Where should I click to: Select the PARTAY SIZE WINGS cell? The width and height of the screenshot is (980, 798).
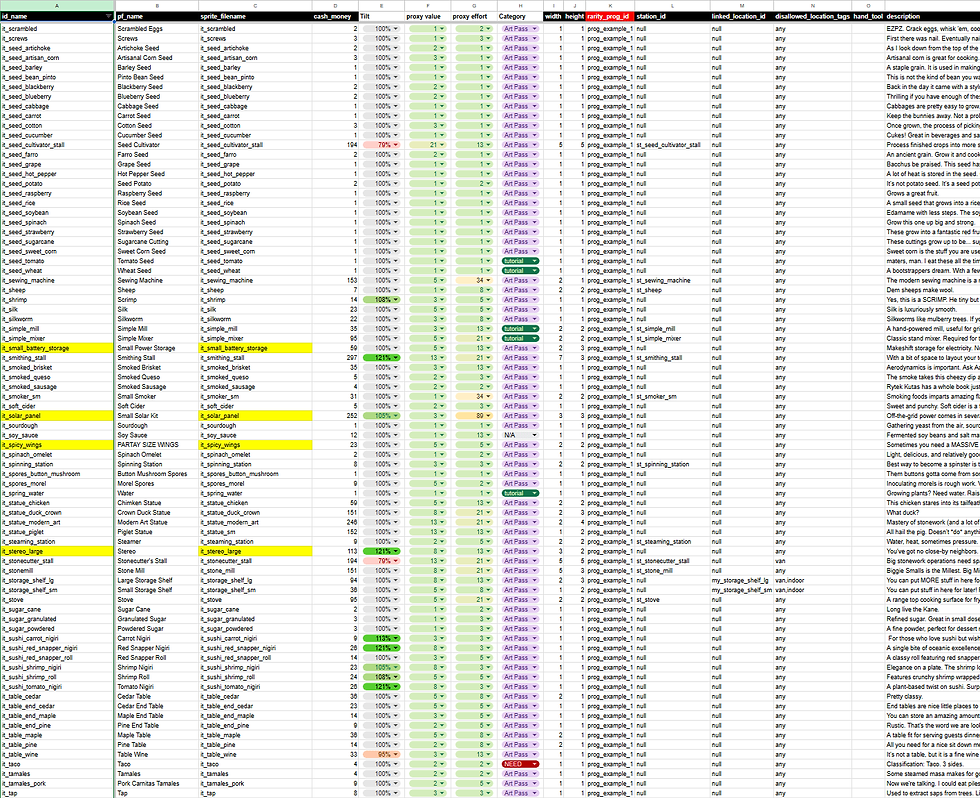[157, 445]
